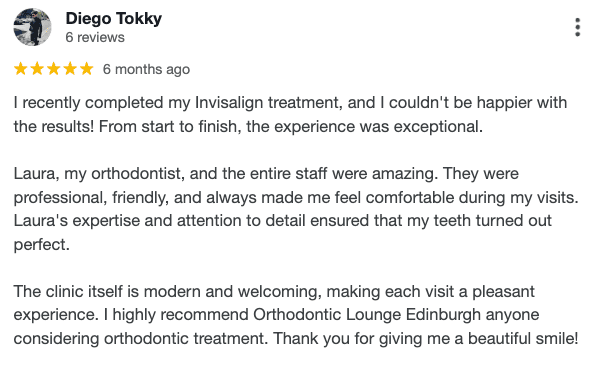Image resolution: width=596 pixels, height=366 pixels.
Task: Click the "Orthodontic Lounge Edinburgh" name
Action: coord(367,315)
